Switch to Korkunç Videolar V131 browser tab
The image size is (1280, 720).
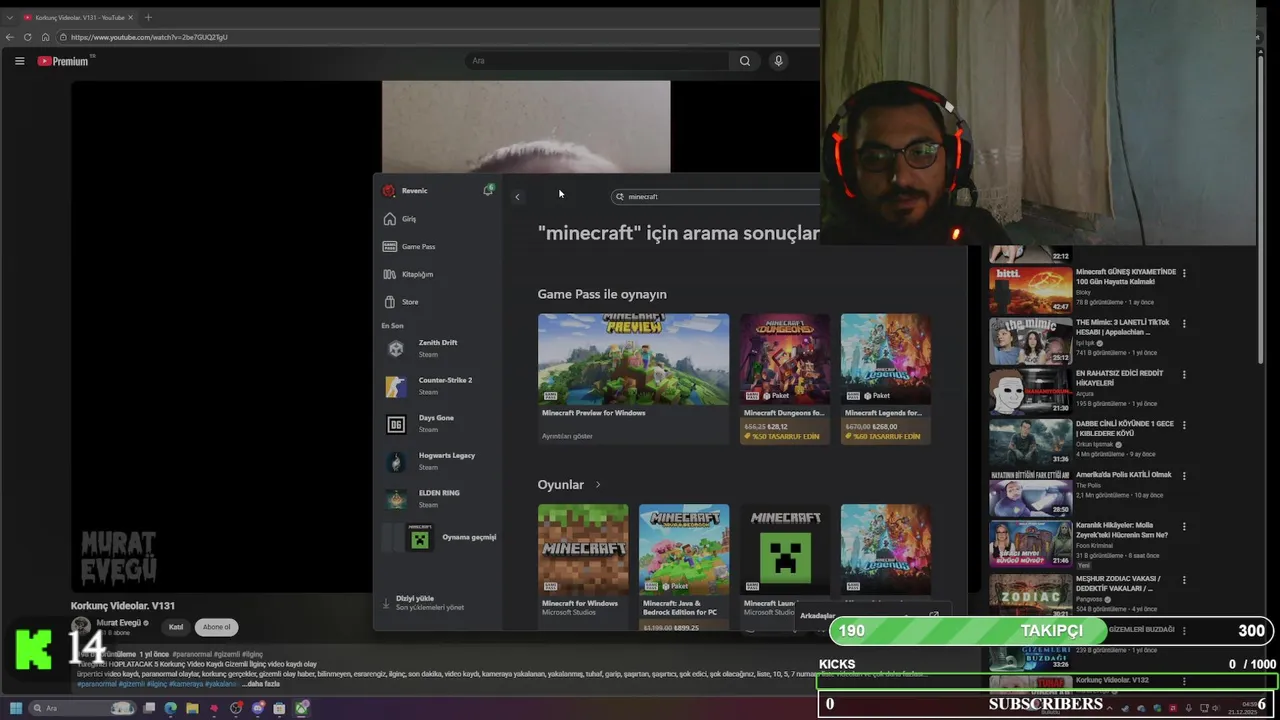point(80,17)
